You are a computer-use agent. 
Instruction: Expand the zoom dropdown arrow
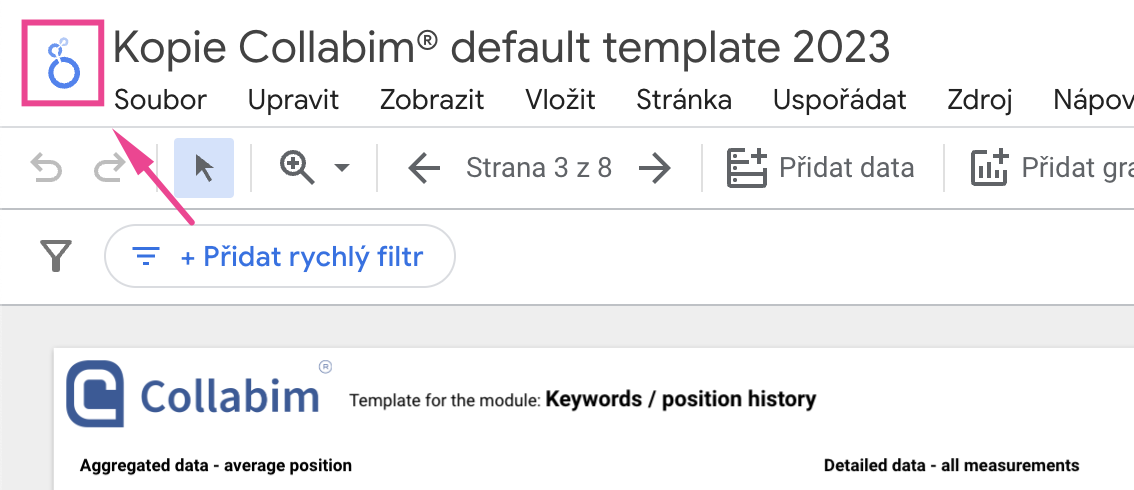(341, 168)
